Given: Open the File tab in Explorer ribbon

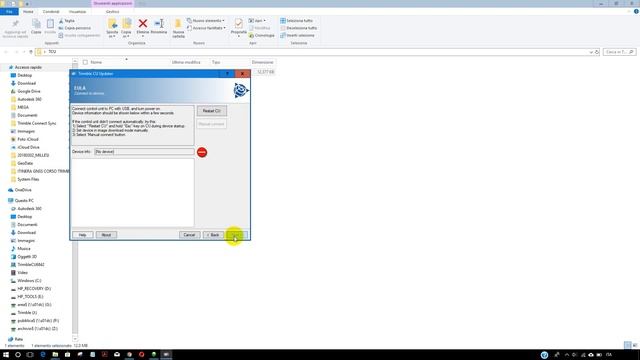Looking at the screenshot, I should [9, 11].
